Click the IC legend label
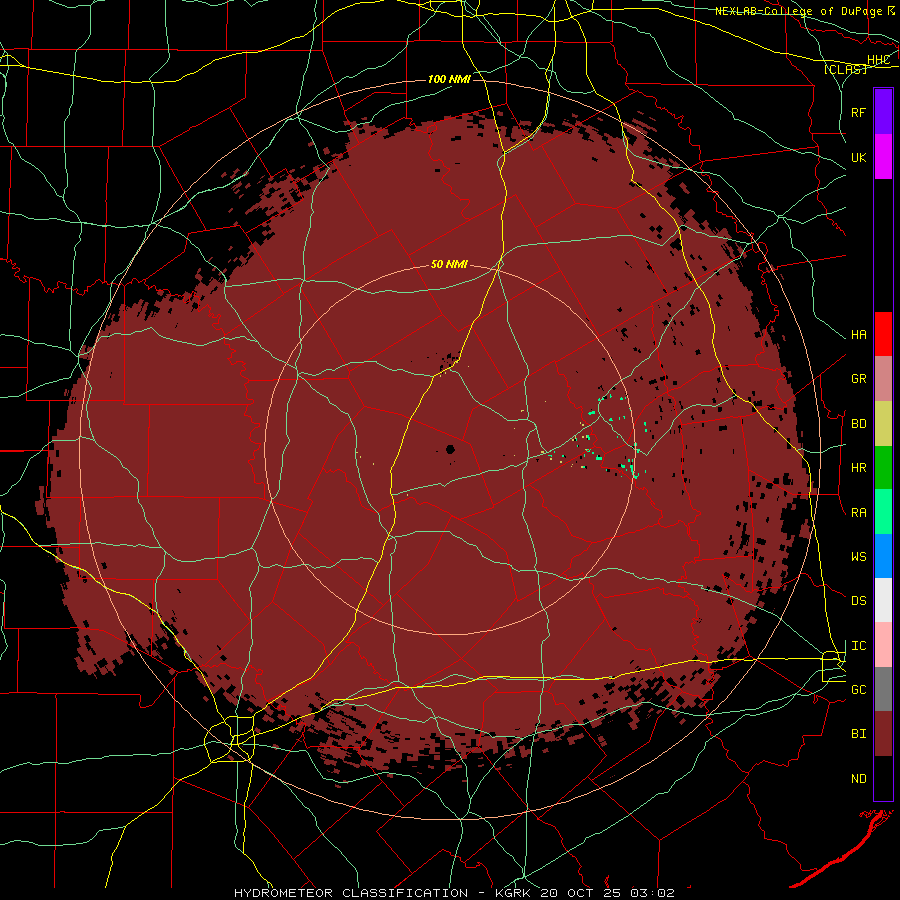Screen dimensions: 900x900 coord(858,645)
